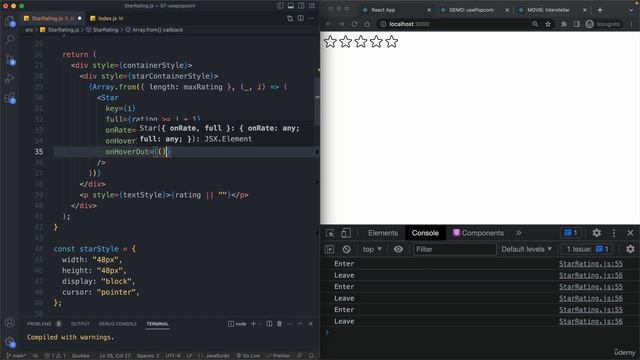Expand more DevTools tabs with the chevrons

coord(518,233)
